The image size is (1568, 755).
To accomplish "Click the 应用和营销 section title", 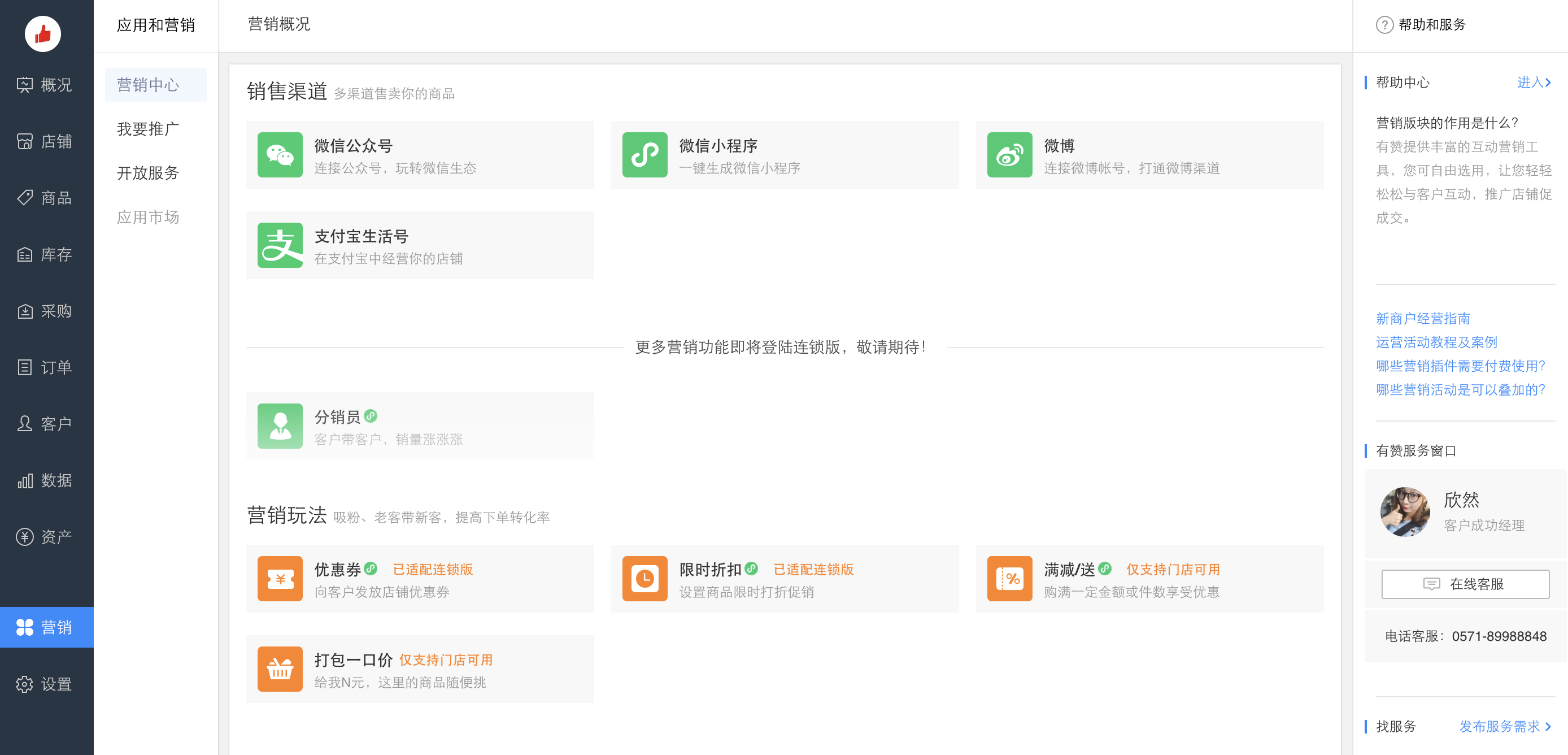I will point(156,25).
